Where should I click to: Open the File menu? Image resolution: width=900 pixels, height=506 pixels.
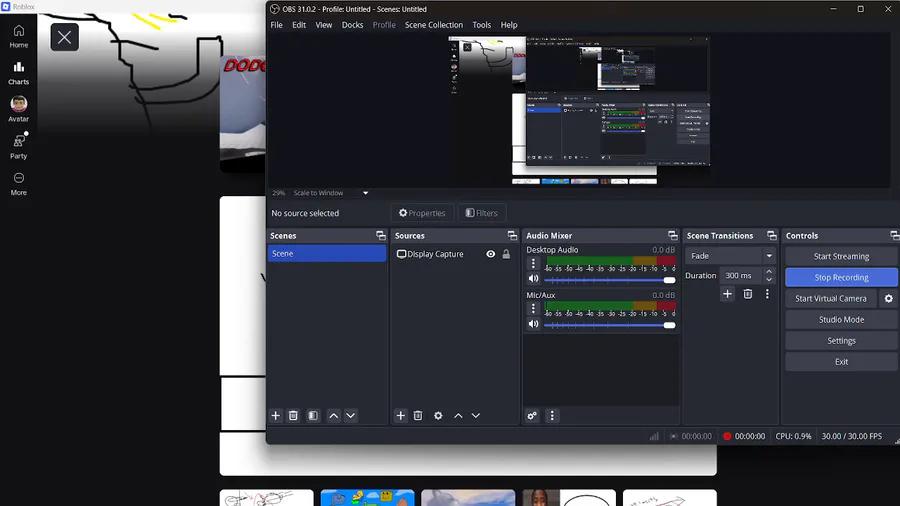[277, 25]
